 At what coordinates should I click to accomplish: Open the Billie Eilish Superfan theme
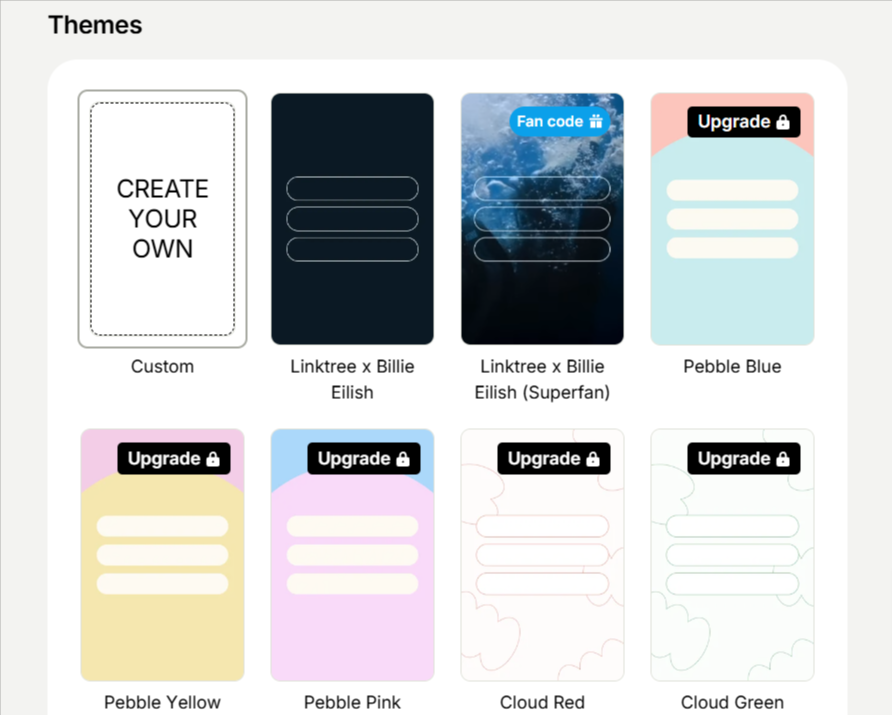pyautogui.click(x=542, y=250)
